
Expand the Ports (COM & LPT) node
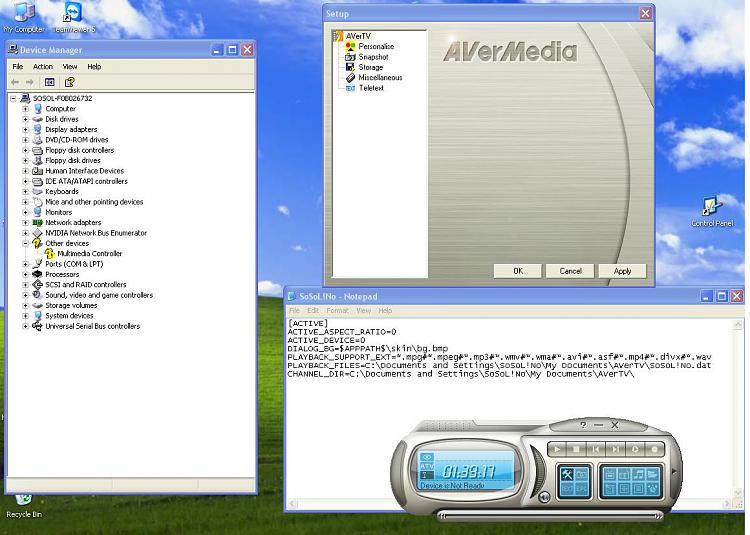coord(25,264)
